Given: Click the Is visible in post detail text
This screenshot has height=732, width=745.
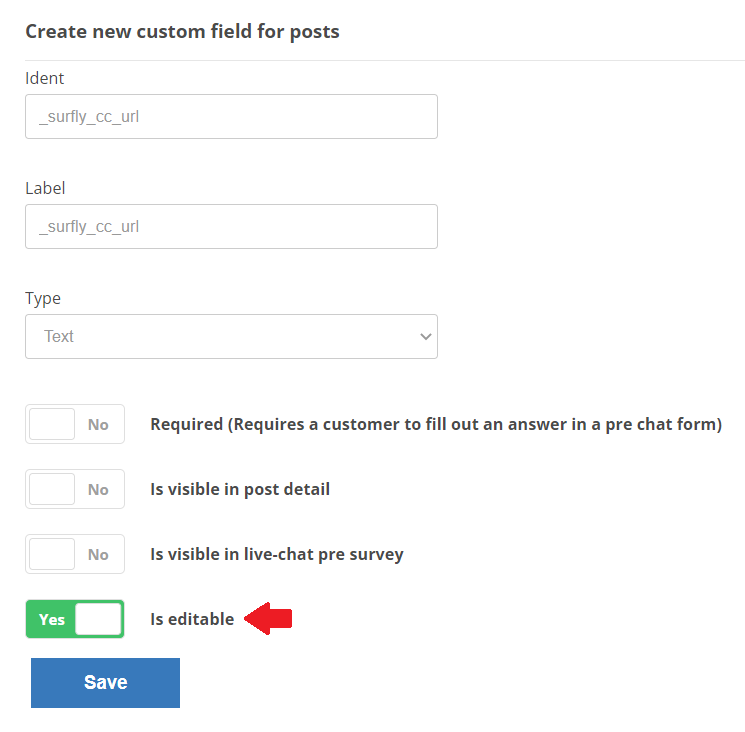Looking at the screenshot, I should [240, 489].
